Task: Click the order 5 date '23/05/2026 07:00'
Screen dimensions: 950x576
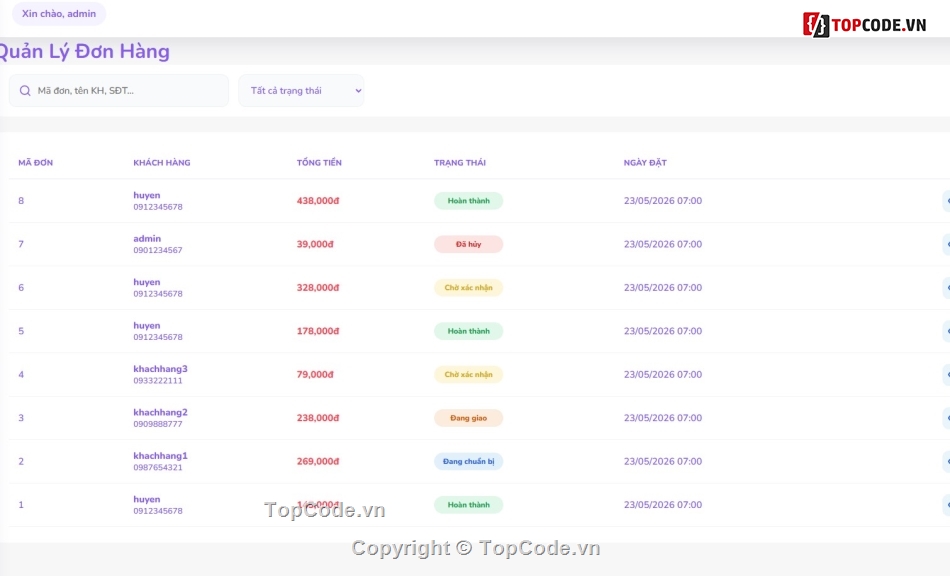Action: click(x=663, y=331)
